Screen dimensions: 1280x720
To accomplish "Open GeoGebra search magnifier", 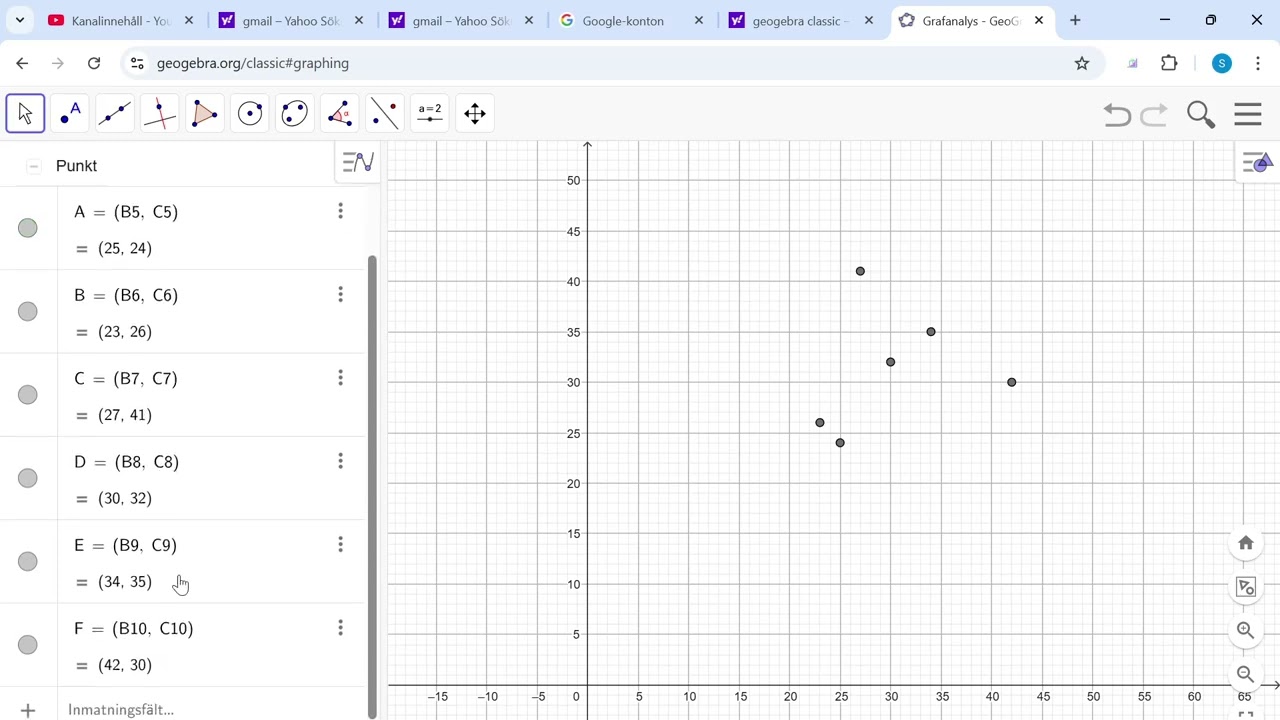I will coord(1201,115).
